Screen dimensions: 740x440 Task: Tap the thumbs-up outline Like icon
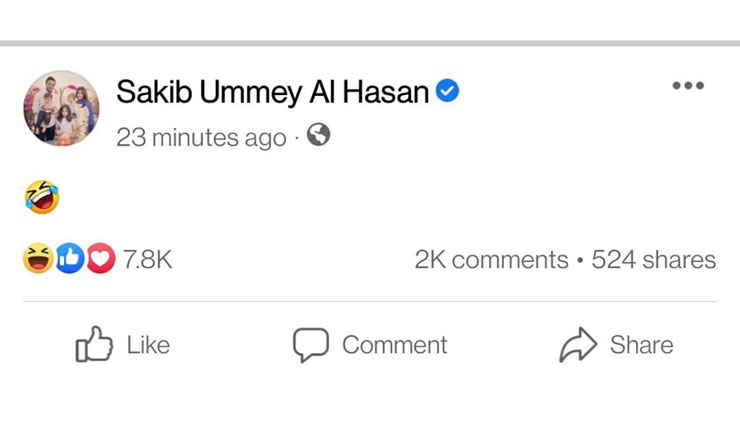click(94, 345)
